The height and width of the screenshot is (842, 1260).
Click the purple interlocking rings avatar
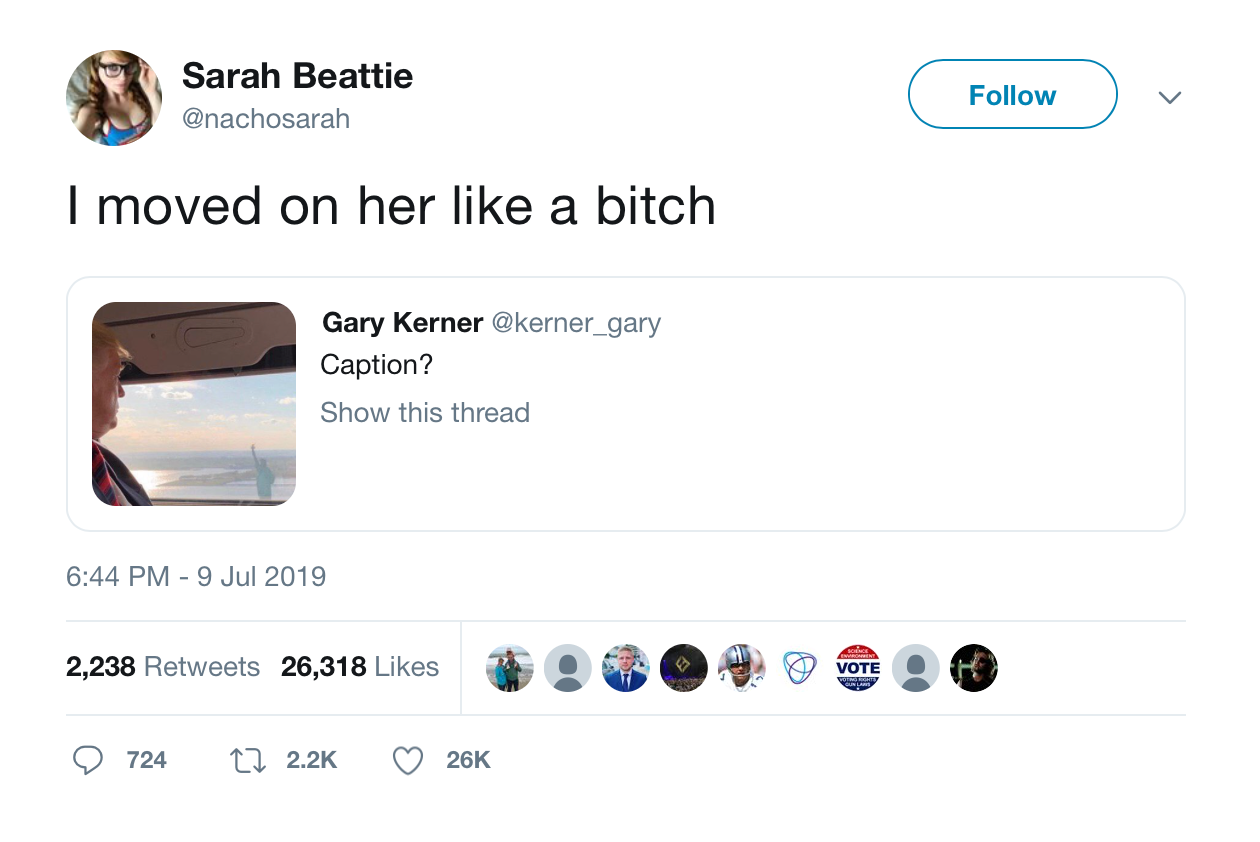click(x=800, y=668)
